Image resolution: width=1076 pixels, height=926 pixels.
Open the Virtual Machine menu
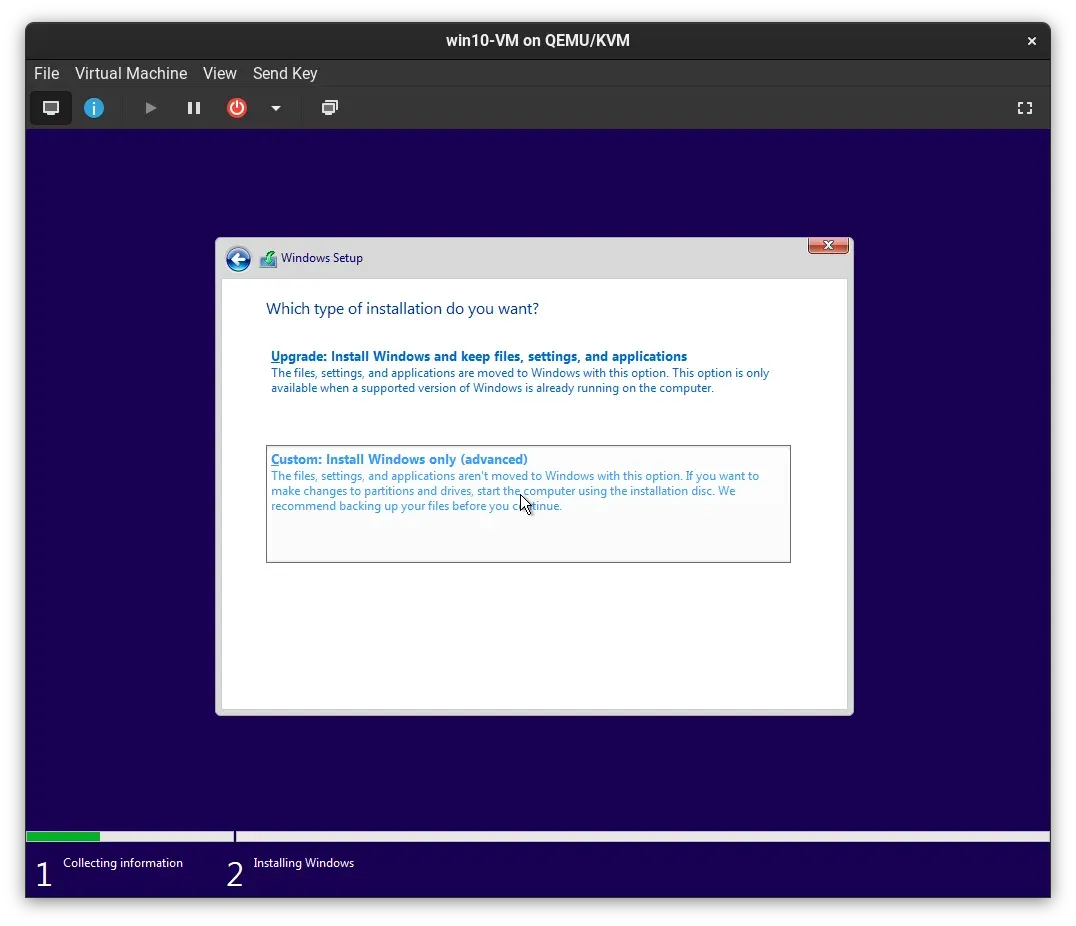click(x=131, y=73)
